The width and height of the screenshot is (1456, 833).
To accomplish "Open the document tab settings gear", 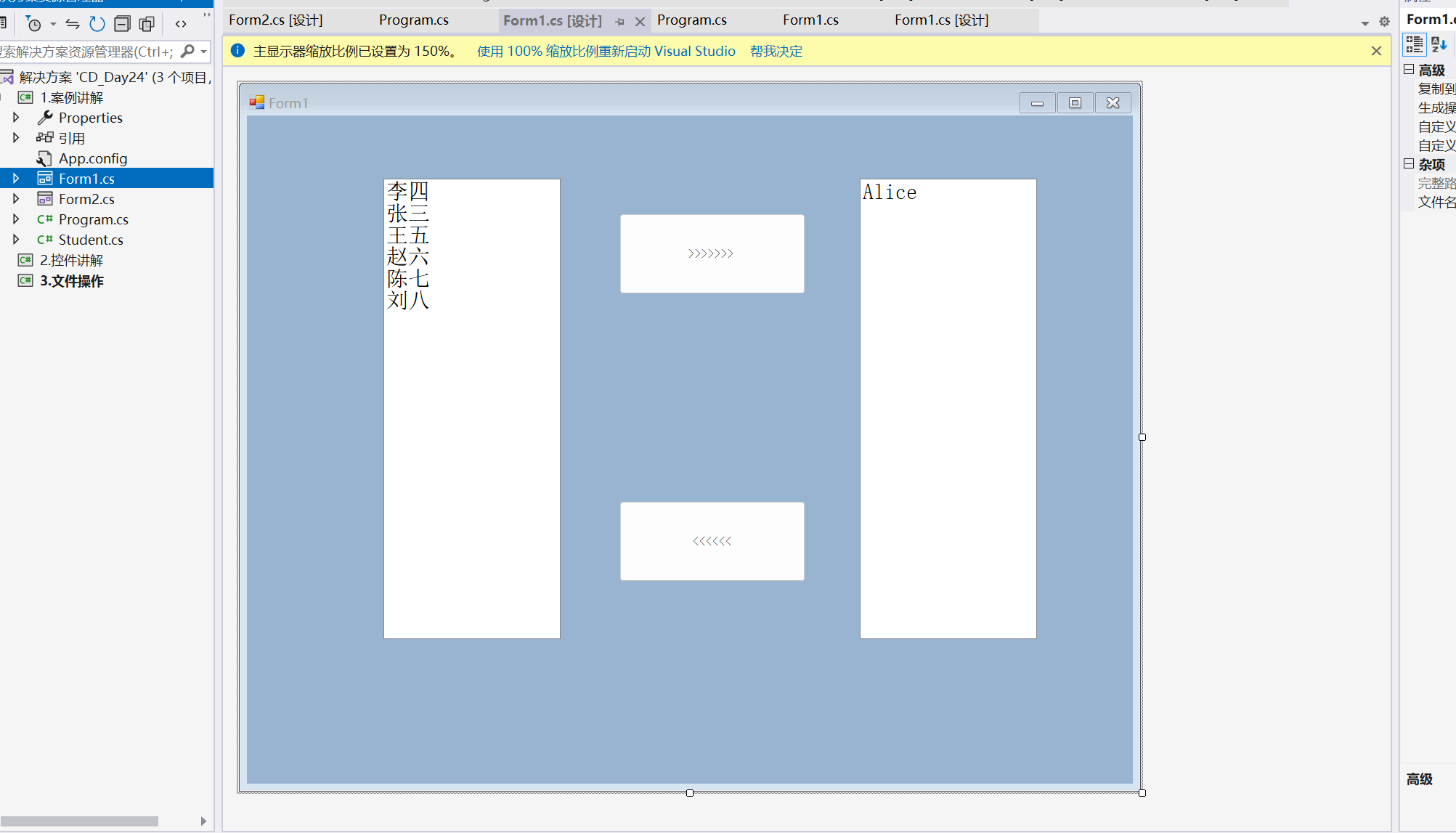I will (1384, 22).
